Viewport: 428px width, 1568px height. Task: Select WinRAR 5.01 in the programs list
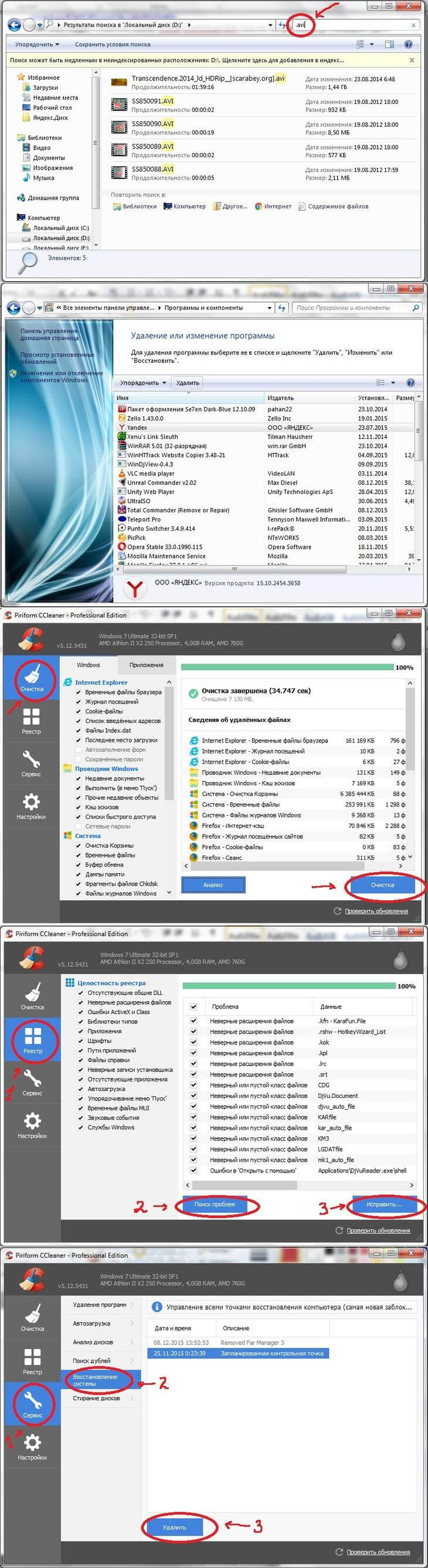point(266,445)
